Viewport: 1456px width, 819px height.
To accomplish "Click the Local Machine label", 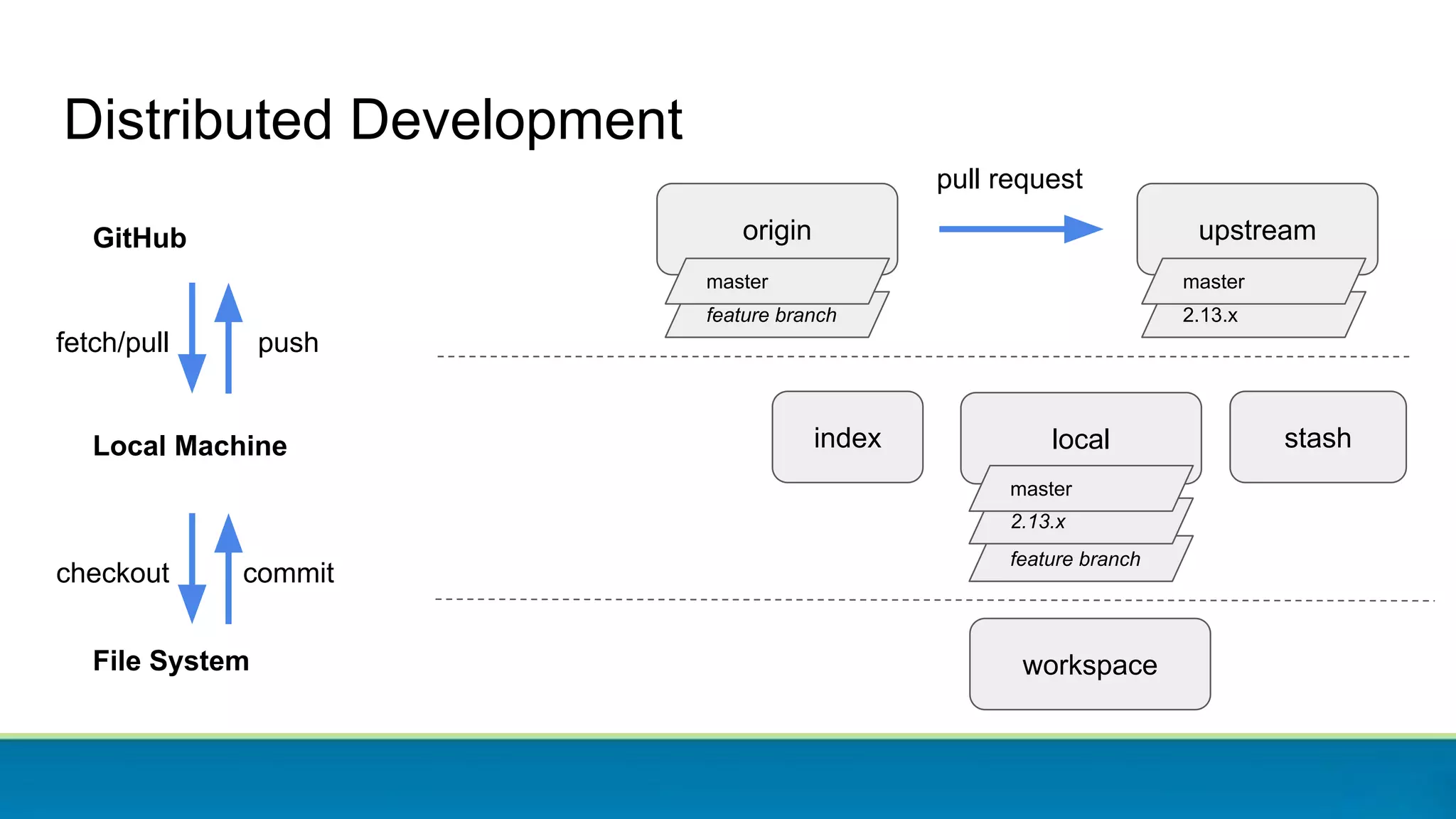I will [x=190, y=446].
